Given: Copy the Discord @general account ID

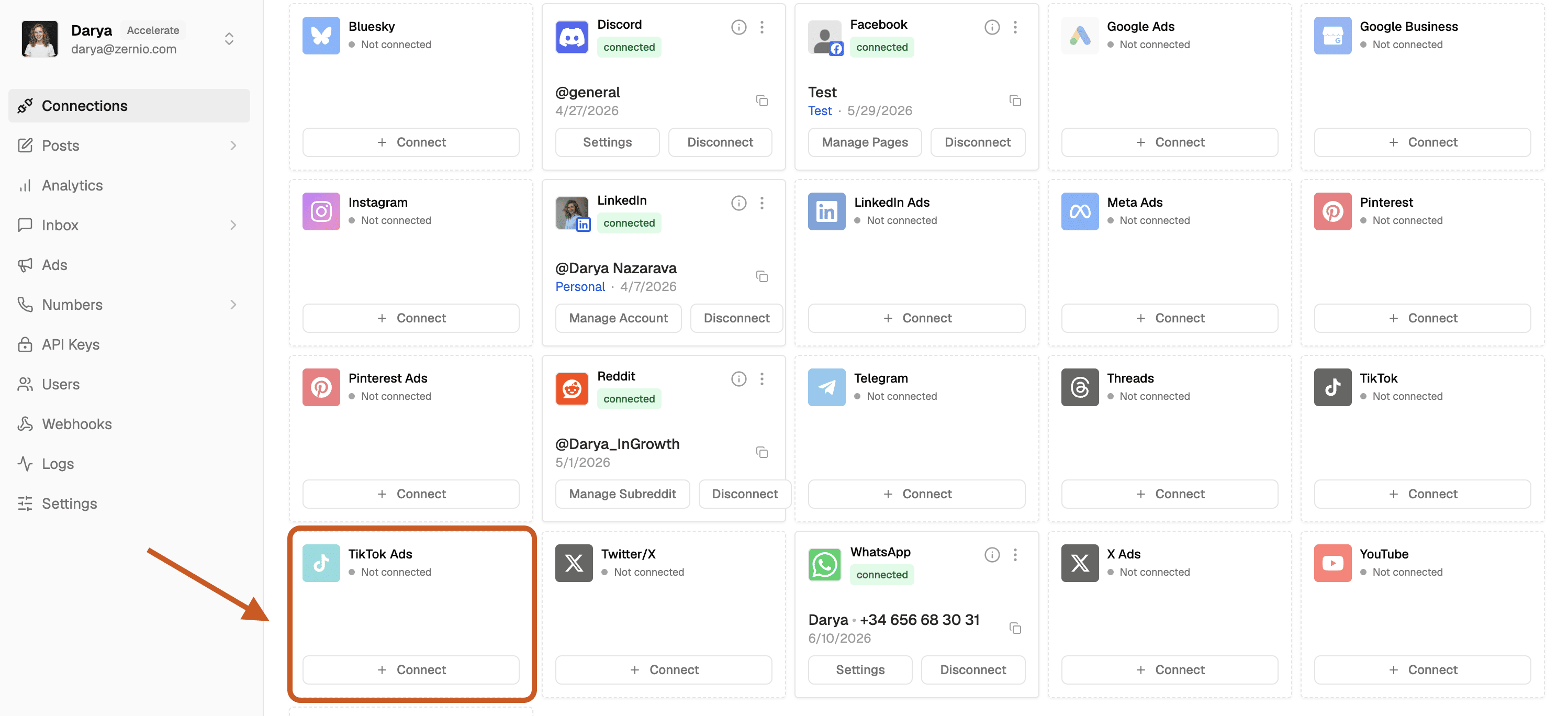Looking at the screenshot, I should coord(761,100).
